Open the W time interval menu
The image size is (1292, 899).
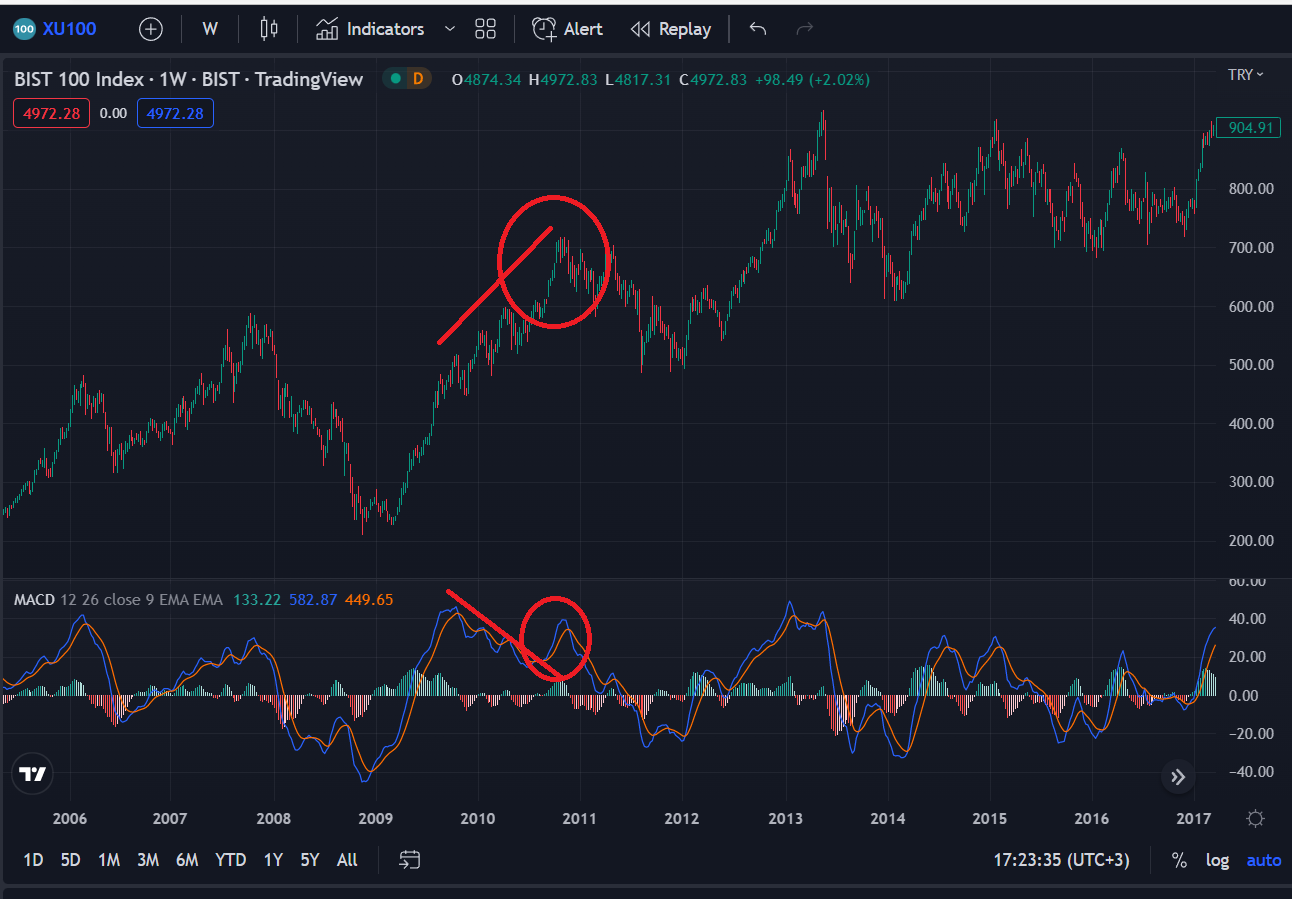pos(210,29)
